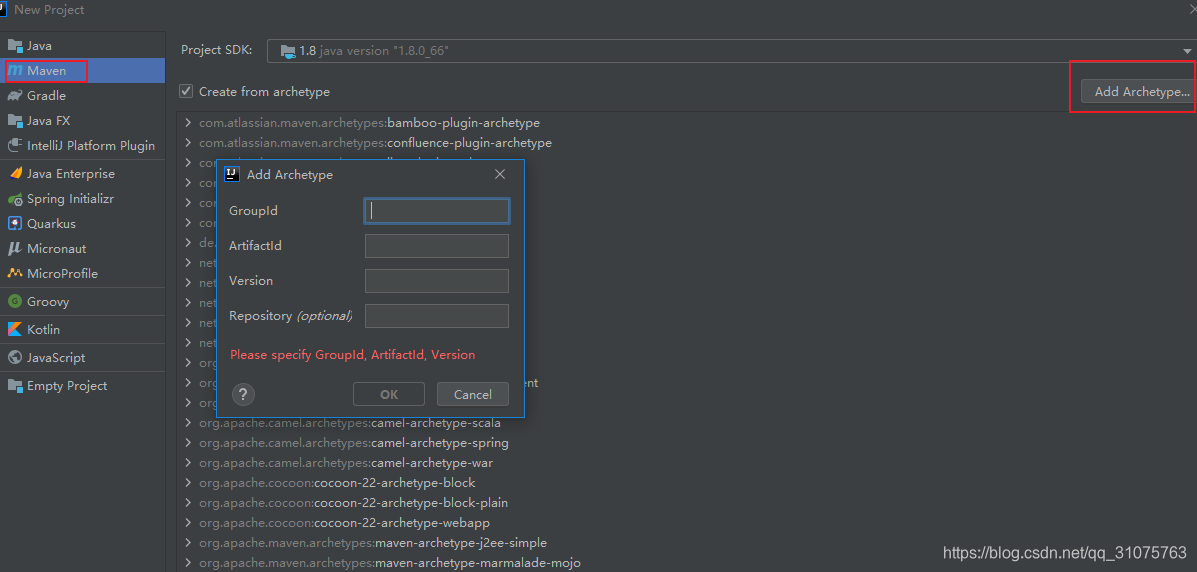The image size is (1197, 572).
Task: Click the Groovy icon
Action: pyautogui.click(x=15, y=302)
